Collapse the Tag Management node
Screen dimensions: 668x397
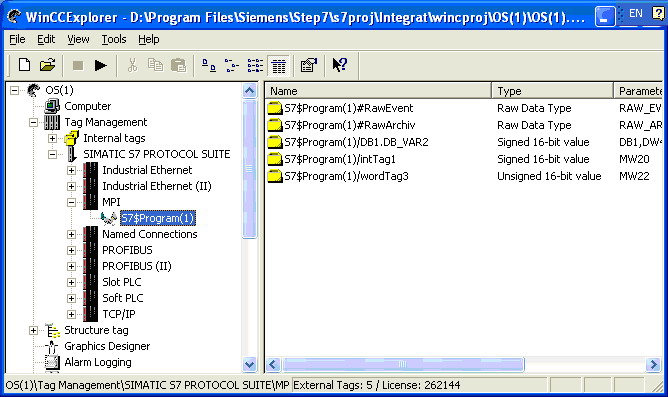(x=33, y=123)
